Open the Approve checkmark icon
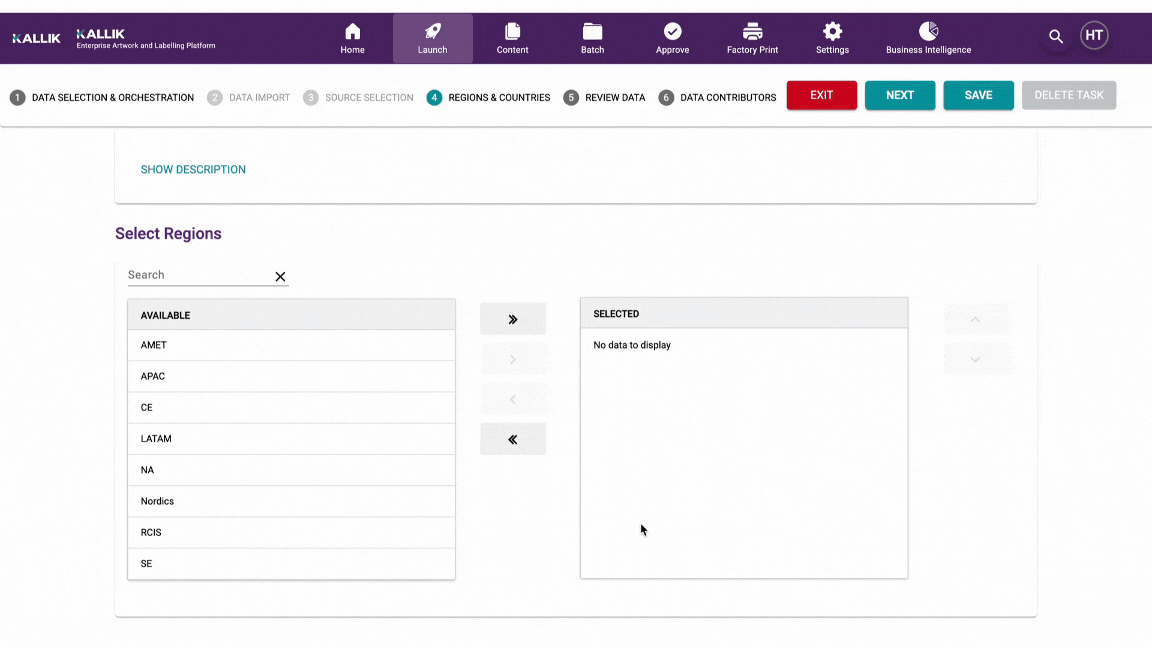 672,32
